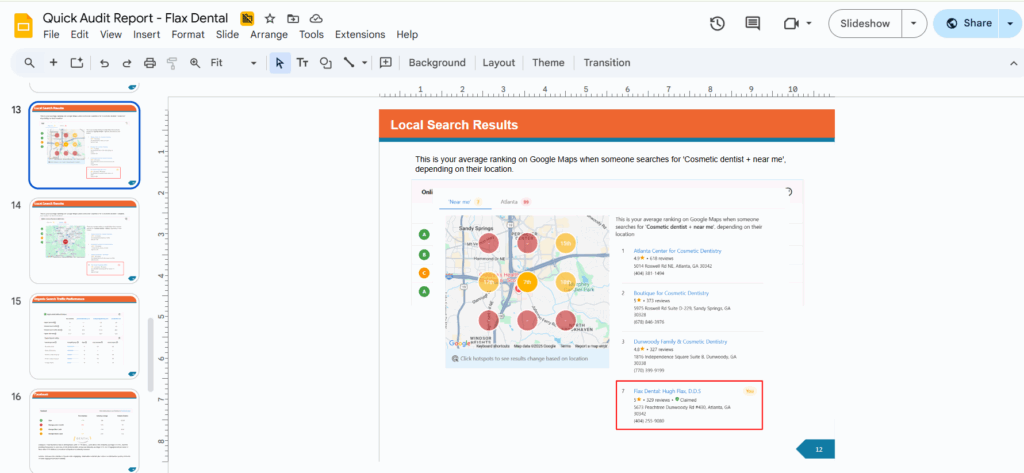Select the text box tool

pos(303,63)
